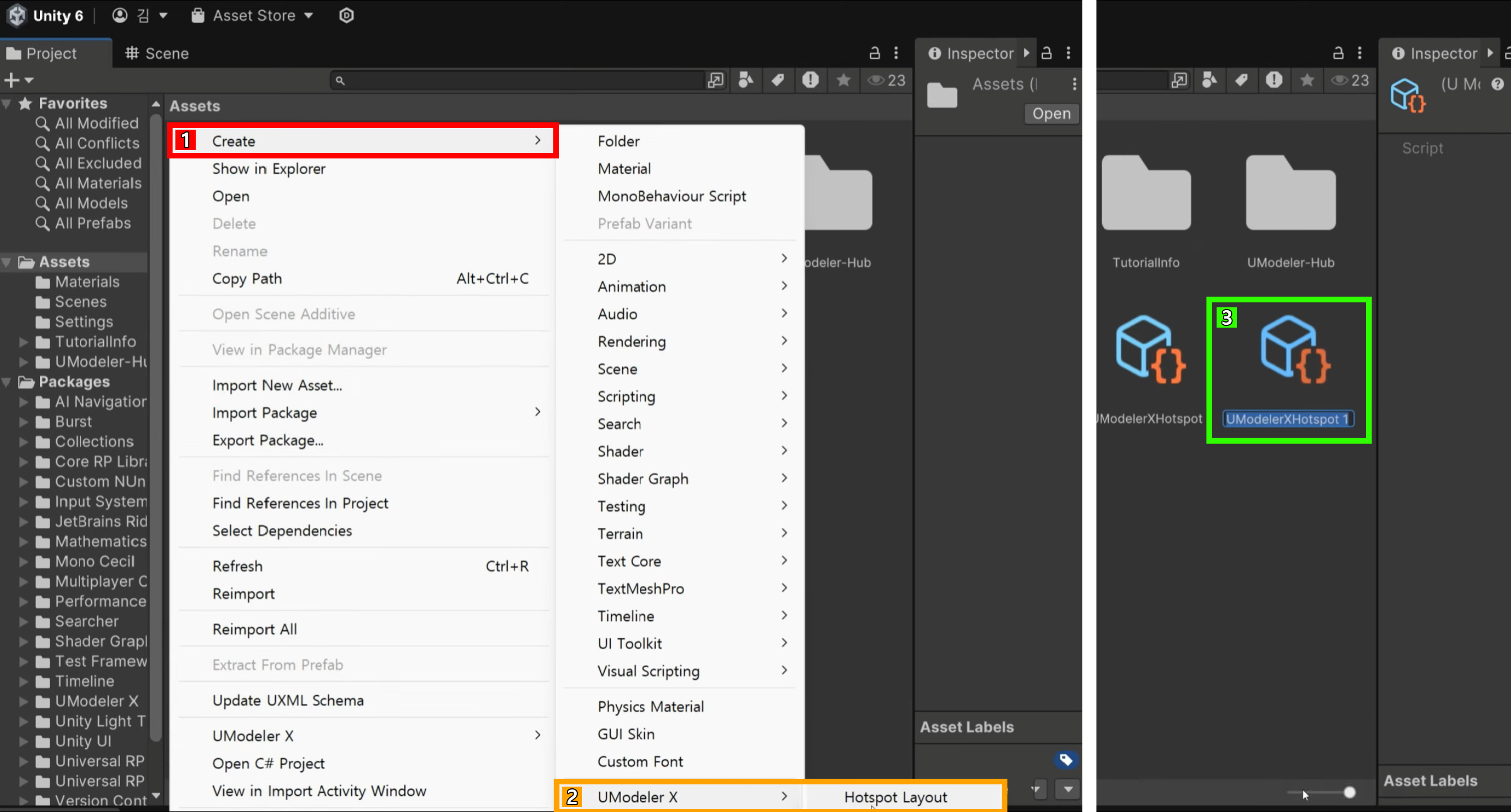This screenshot has width=1511, height=812.
Task: Toggle the left Project panel lock icon
Action: click(874, 53)
